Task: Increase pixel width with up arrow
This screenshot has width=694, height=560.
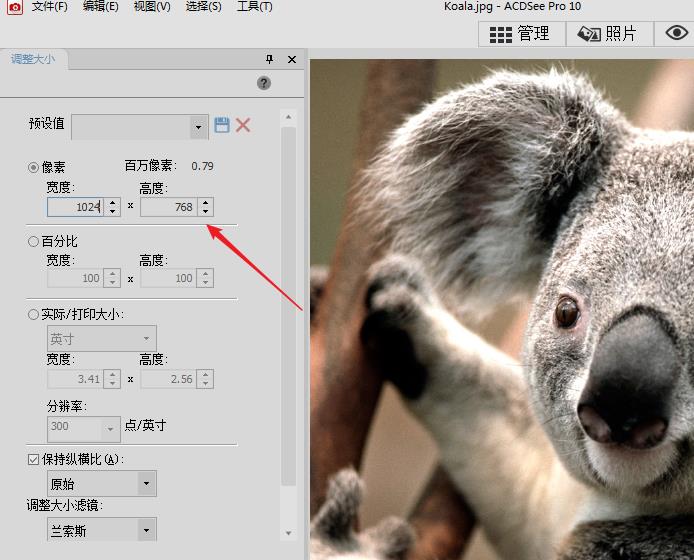Action: click(112, 202)
